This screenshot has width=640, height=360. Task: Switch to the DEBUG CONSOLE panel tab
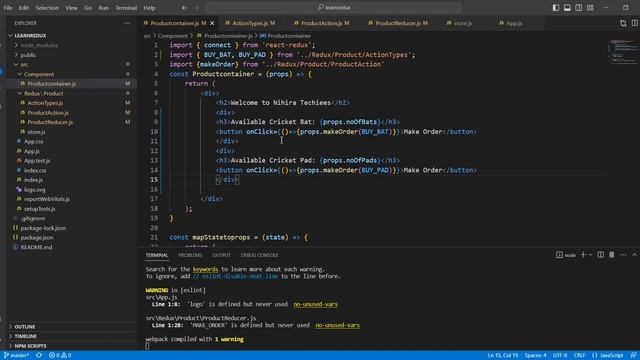click(260, 255)
